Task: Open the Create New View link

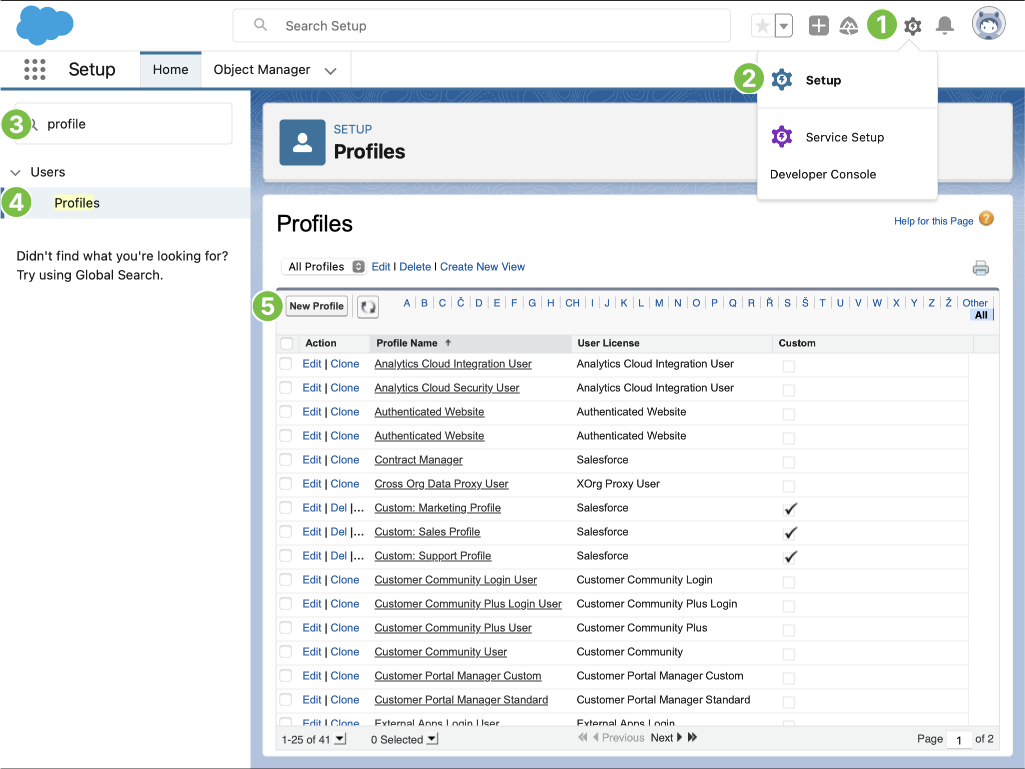Action: click(482, 267)
